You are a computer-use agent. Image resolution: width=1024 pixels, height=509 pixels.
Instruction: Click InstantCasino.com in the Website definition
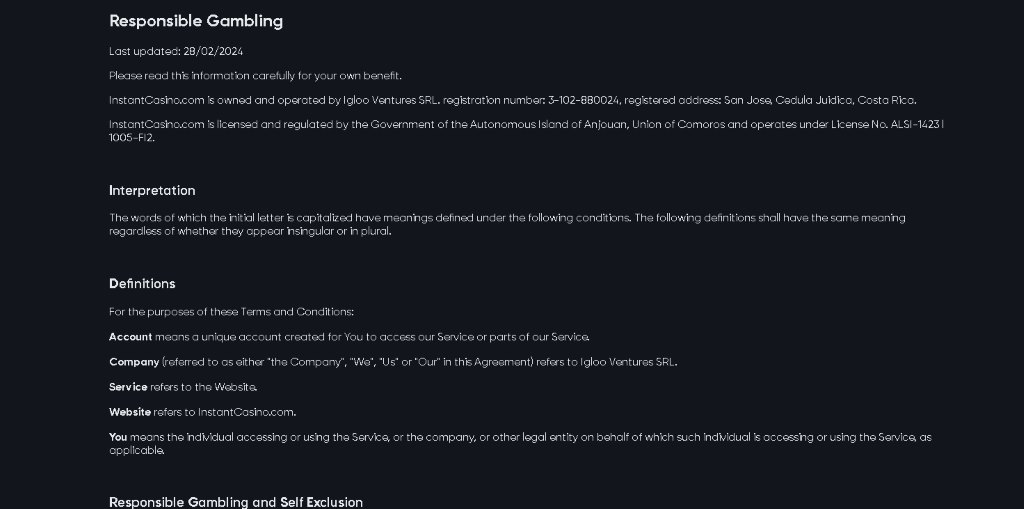(246, 412)
